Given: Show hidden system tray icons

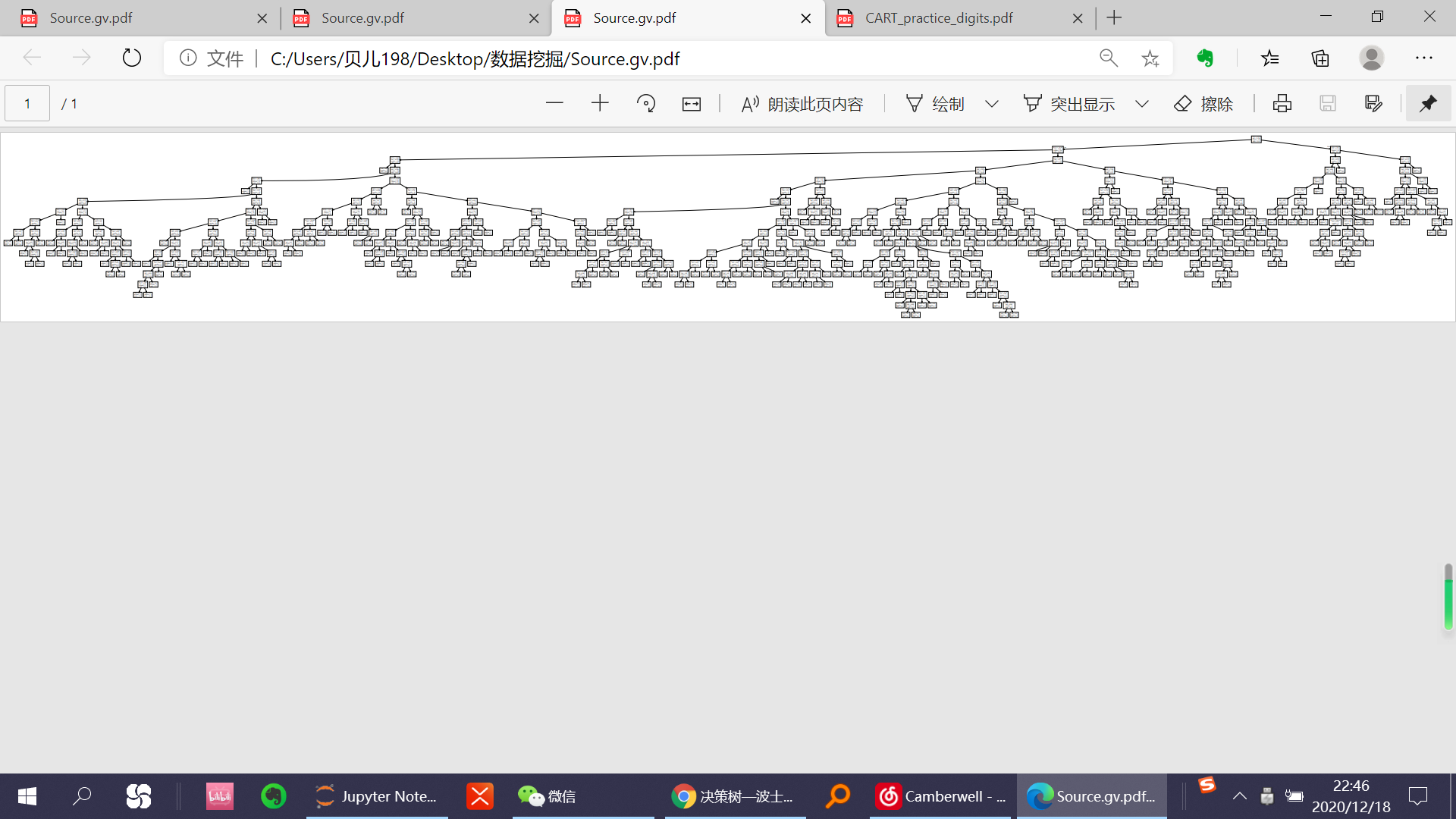Looking at the screenshot, I should click(x=1239, y=796).
